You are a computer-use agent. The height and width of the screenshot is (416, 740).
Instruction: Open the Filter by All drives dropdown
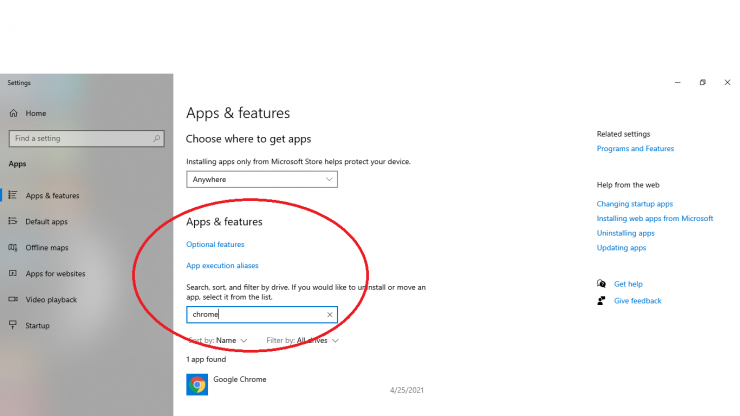point(303,340)
